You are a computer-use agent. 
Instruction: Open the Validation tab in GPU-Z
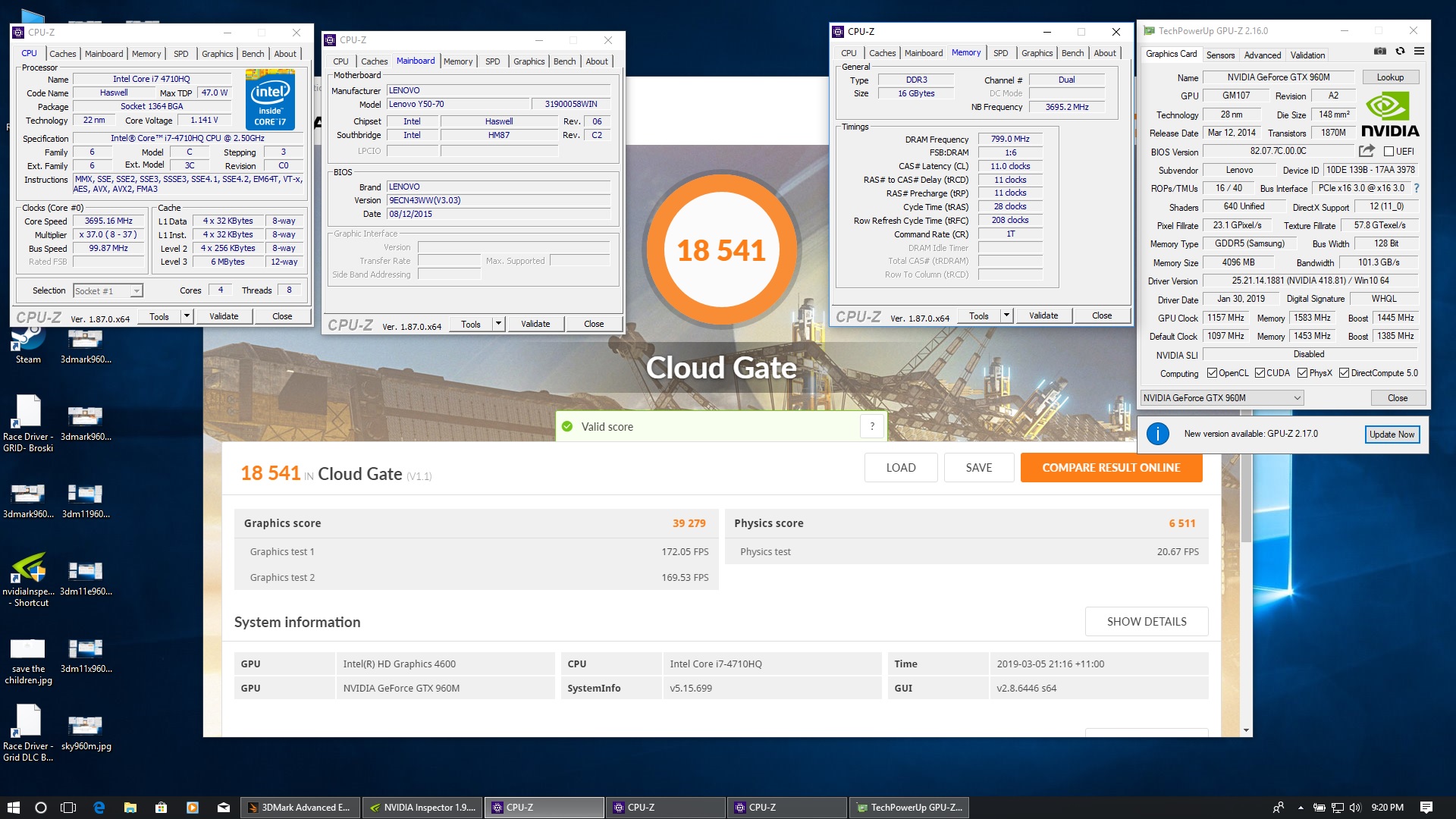[x=1307, y=55]
